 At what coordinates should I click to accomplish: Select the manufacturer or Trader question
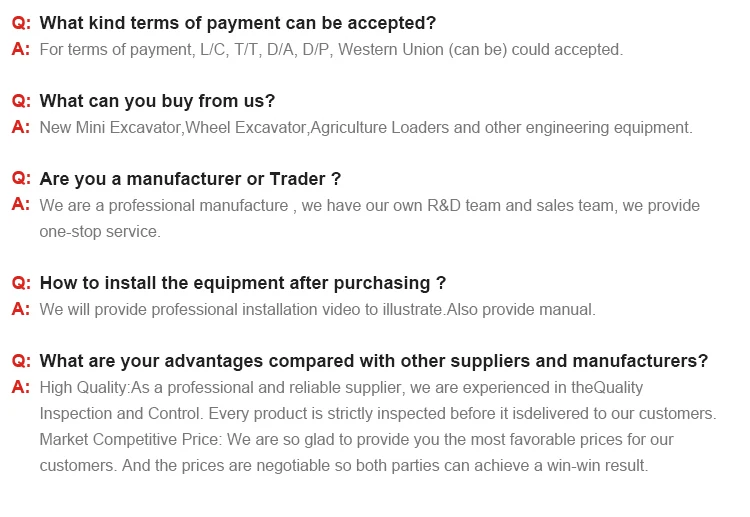click(x=190, y=179)
